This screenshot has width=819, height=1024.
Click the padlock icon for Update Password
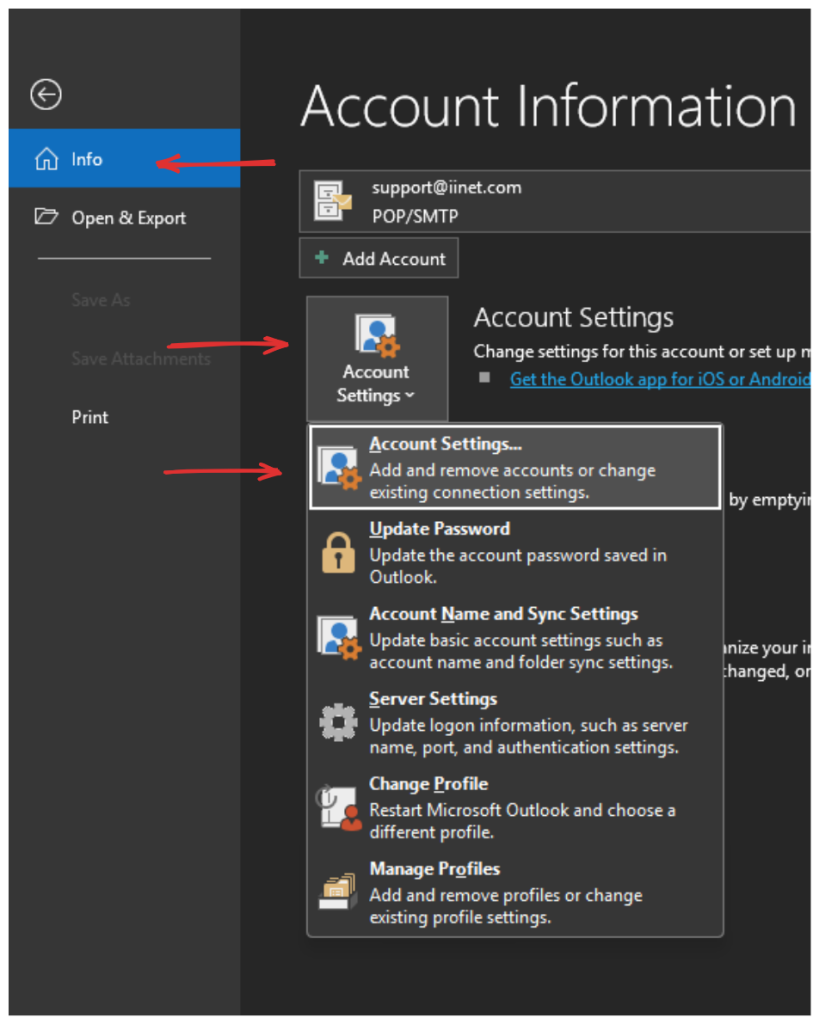(x=338, y=552)
